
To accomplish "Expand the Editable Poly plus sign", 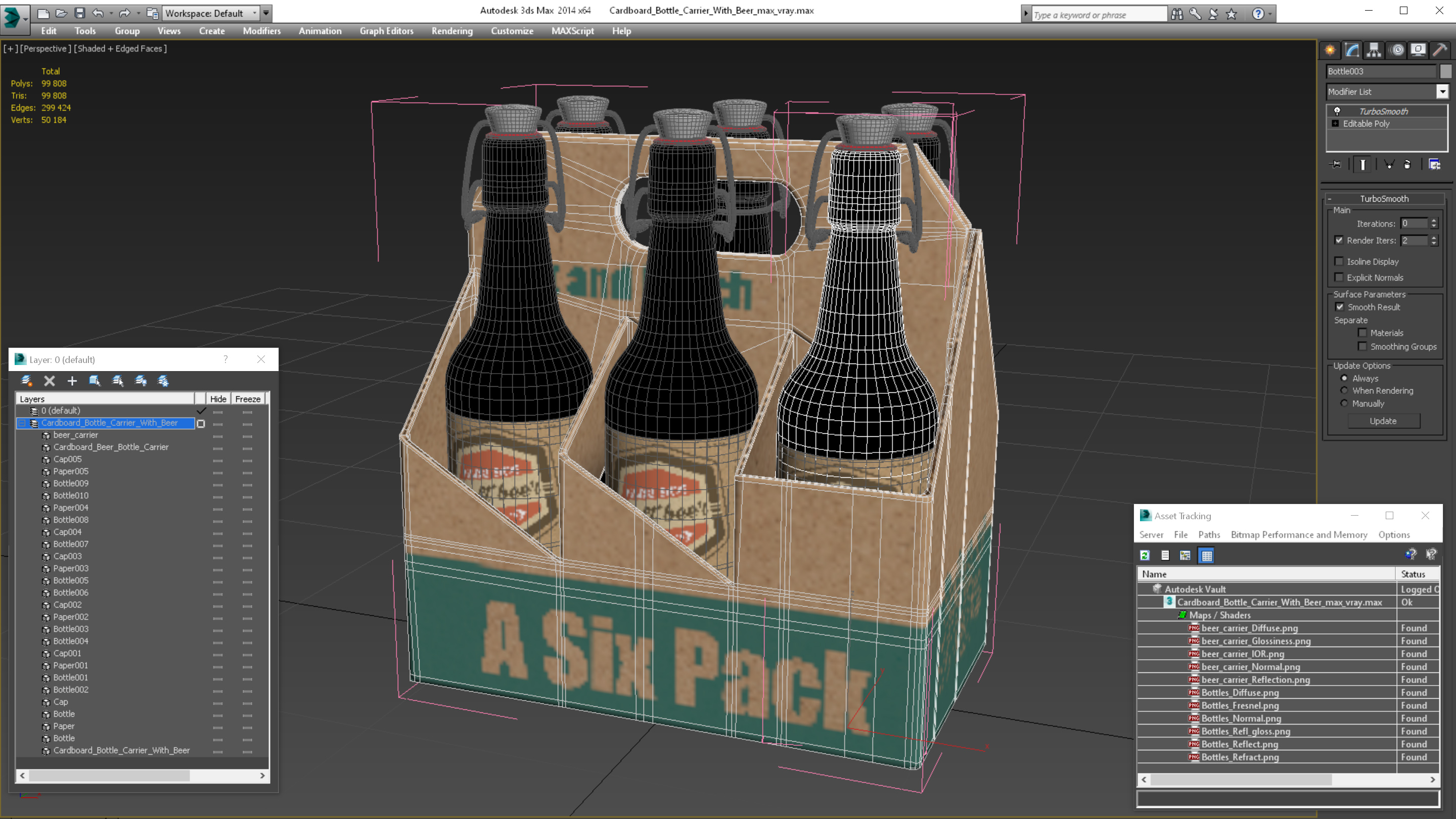I will click(x=1336, y=123).
